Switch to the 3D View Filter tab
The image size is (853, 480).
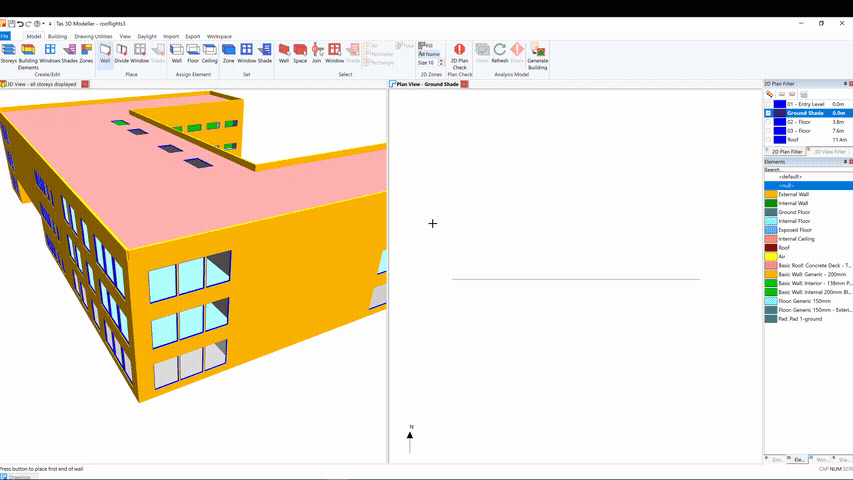coord(829,152)
